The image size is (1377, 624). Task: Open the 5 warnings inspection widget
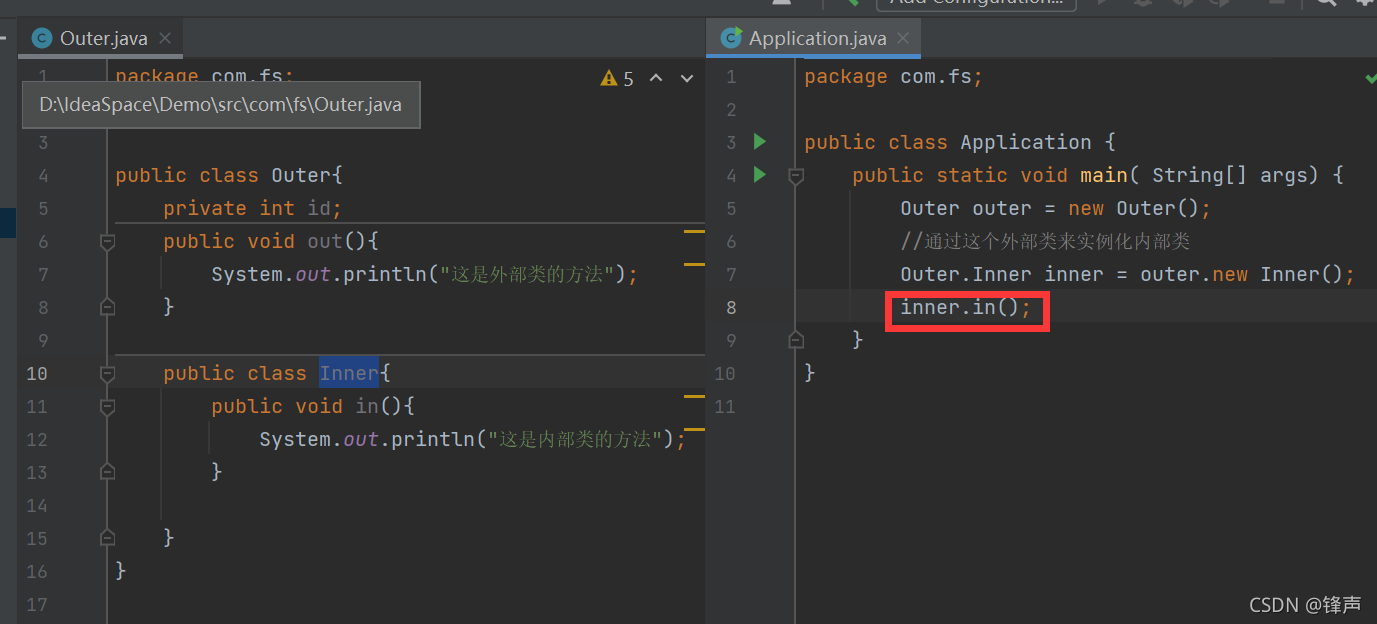[x=617, y=78]
